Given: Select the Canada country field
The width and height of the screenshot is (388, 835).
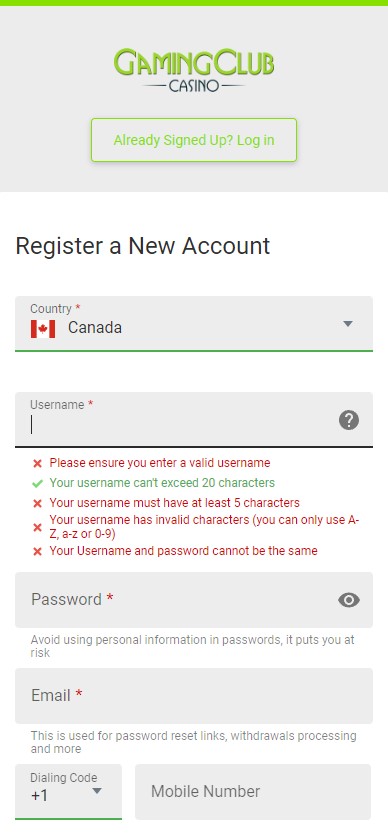Looking at the screenshot, I should tap(194, 324).
